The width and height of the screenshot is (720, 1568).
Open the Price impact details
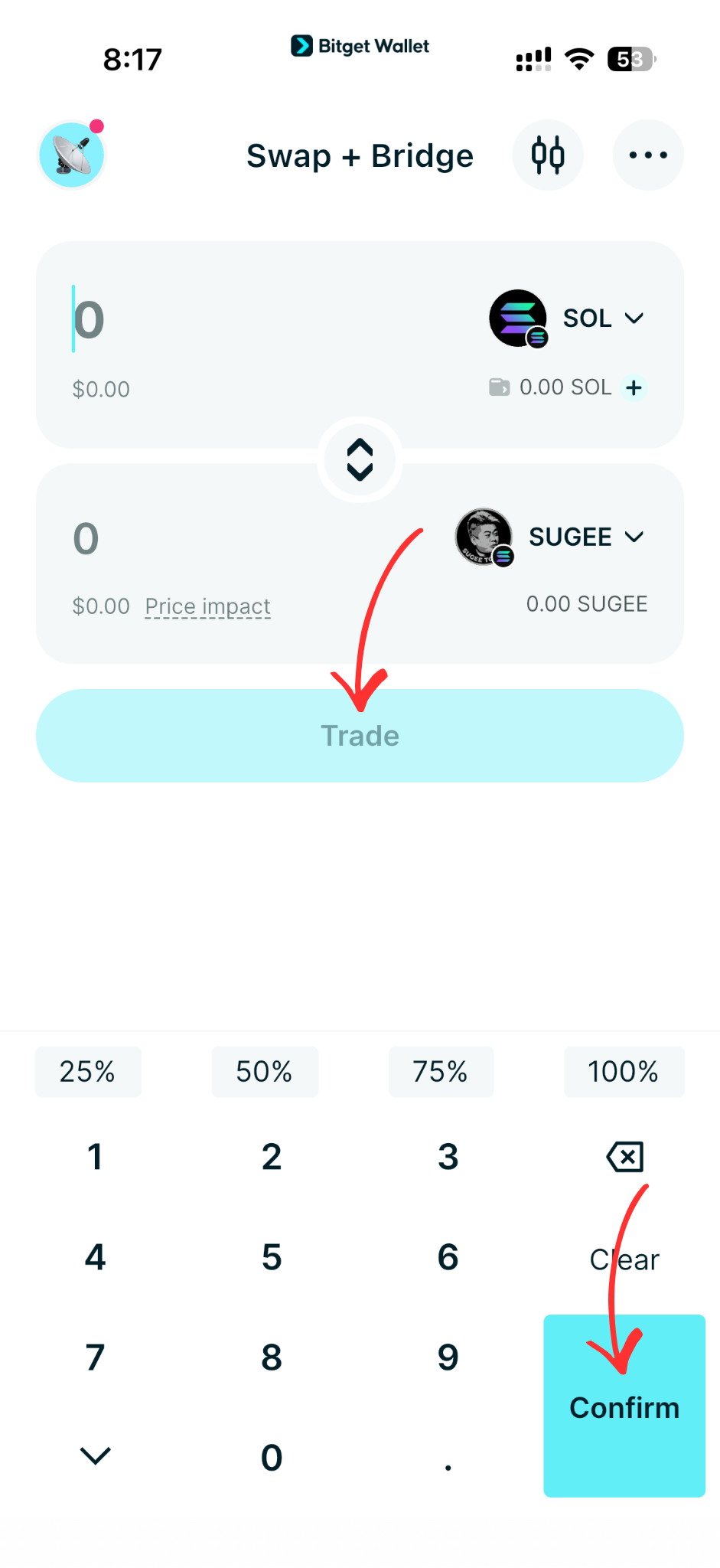[207, 606]
